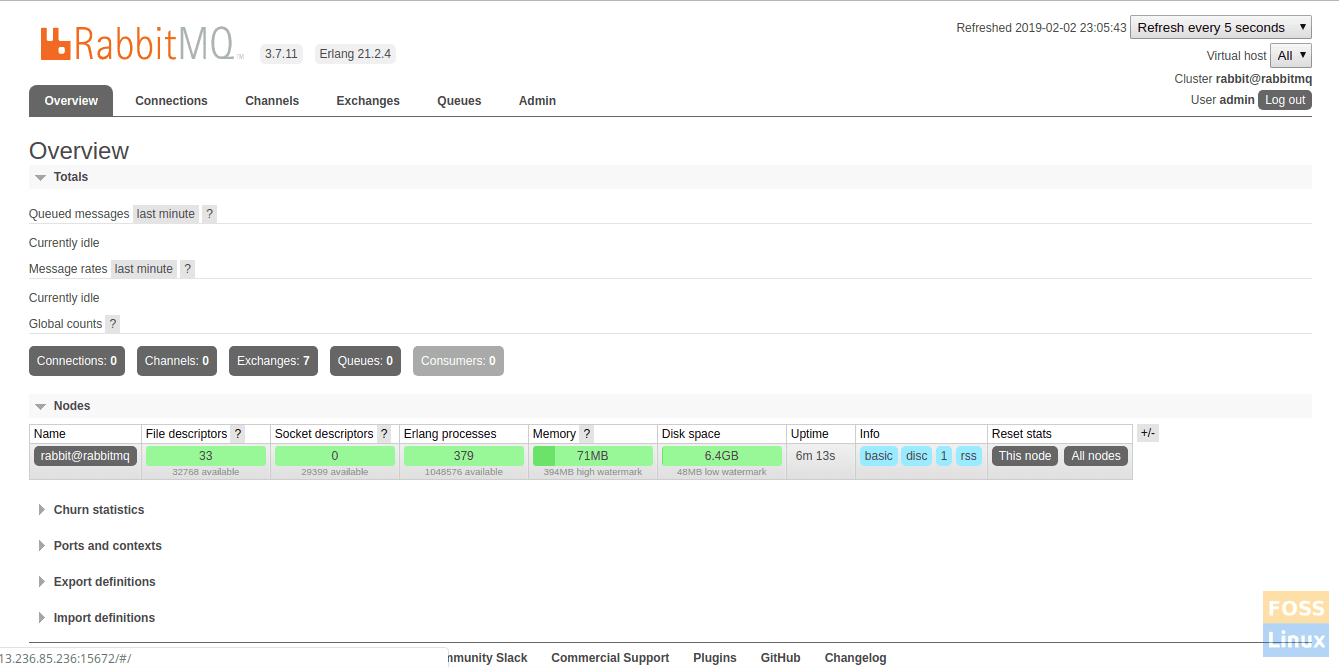Open the Virtual host dropdown
1339x667 pixels.
pos(1291,56)
